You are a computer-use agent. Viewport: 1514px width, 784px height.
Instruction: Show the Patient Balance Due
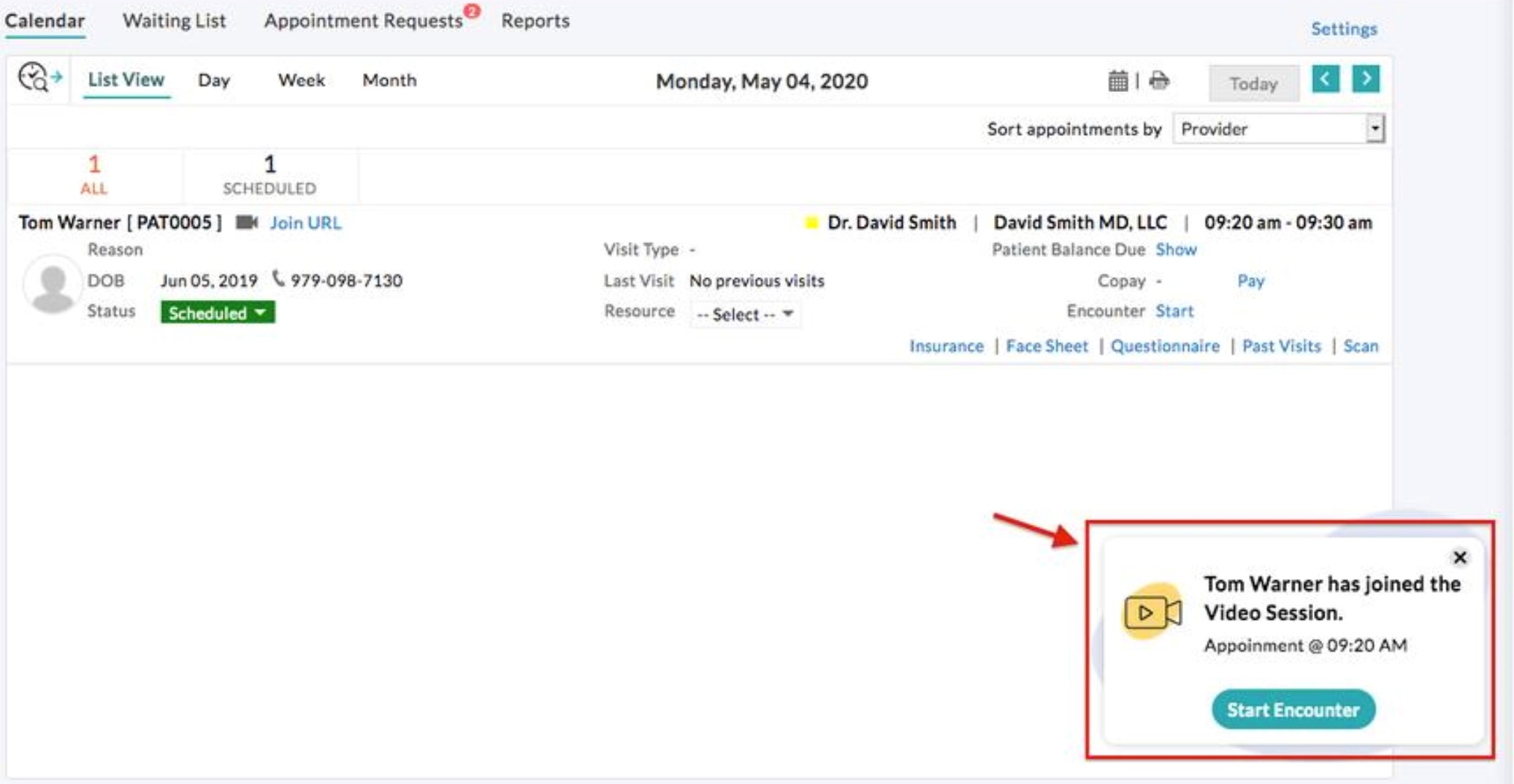click(1175, 250)
